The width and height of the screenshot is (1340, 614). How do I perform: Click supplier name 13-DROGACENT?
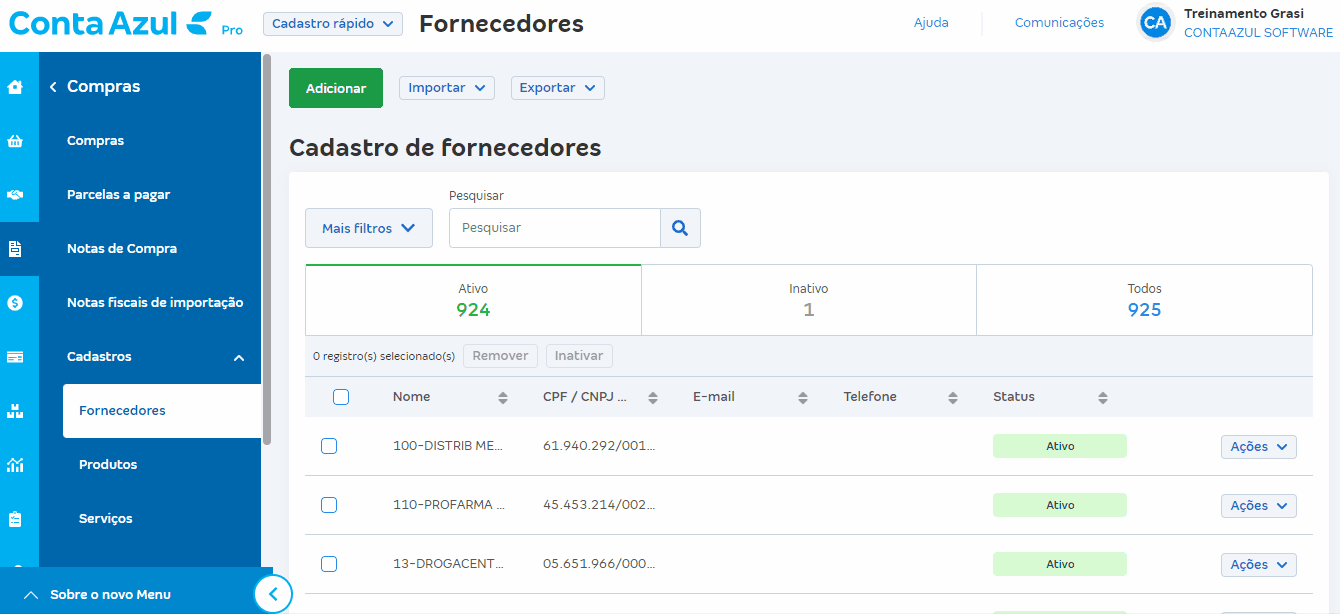(449, 564)
